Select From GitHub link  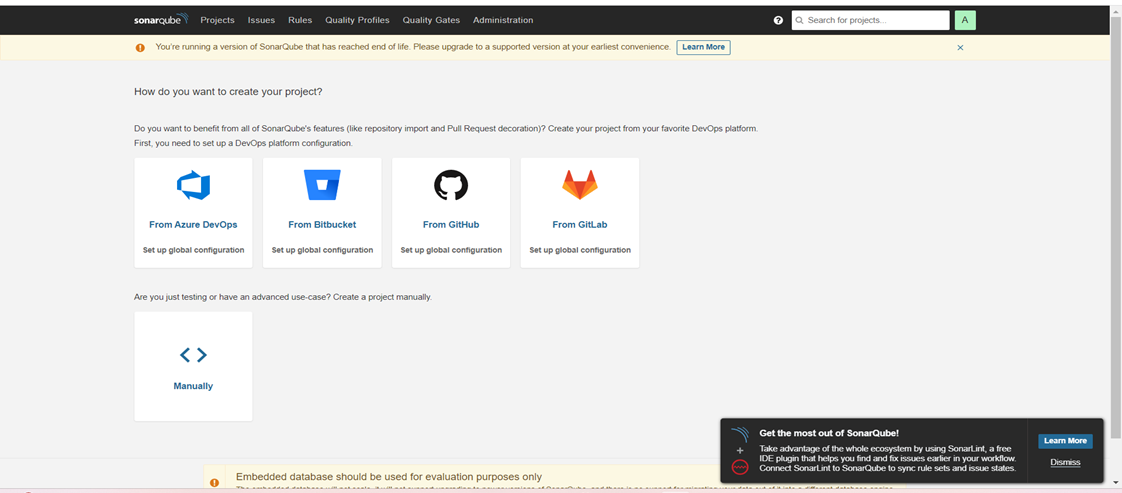pos(451,225)
